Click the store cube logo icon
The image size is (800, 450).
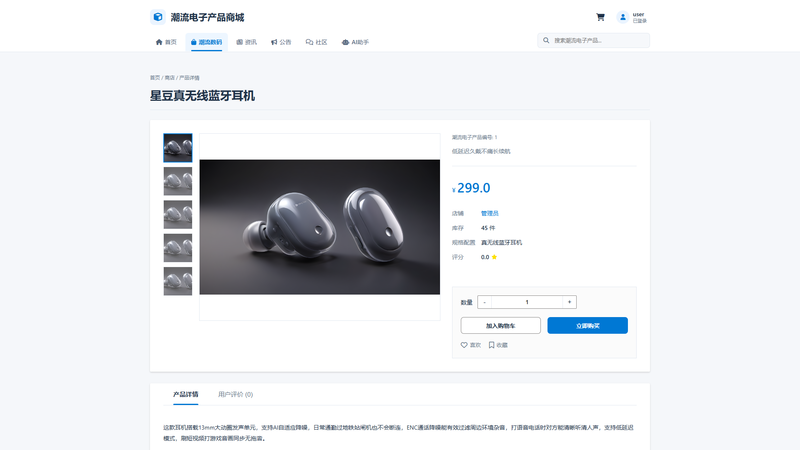pyautogui.click(x=158, y=17)
